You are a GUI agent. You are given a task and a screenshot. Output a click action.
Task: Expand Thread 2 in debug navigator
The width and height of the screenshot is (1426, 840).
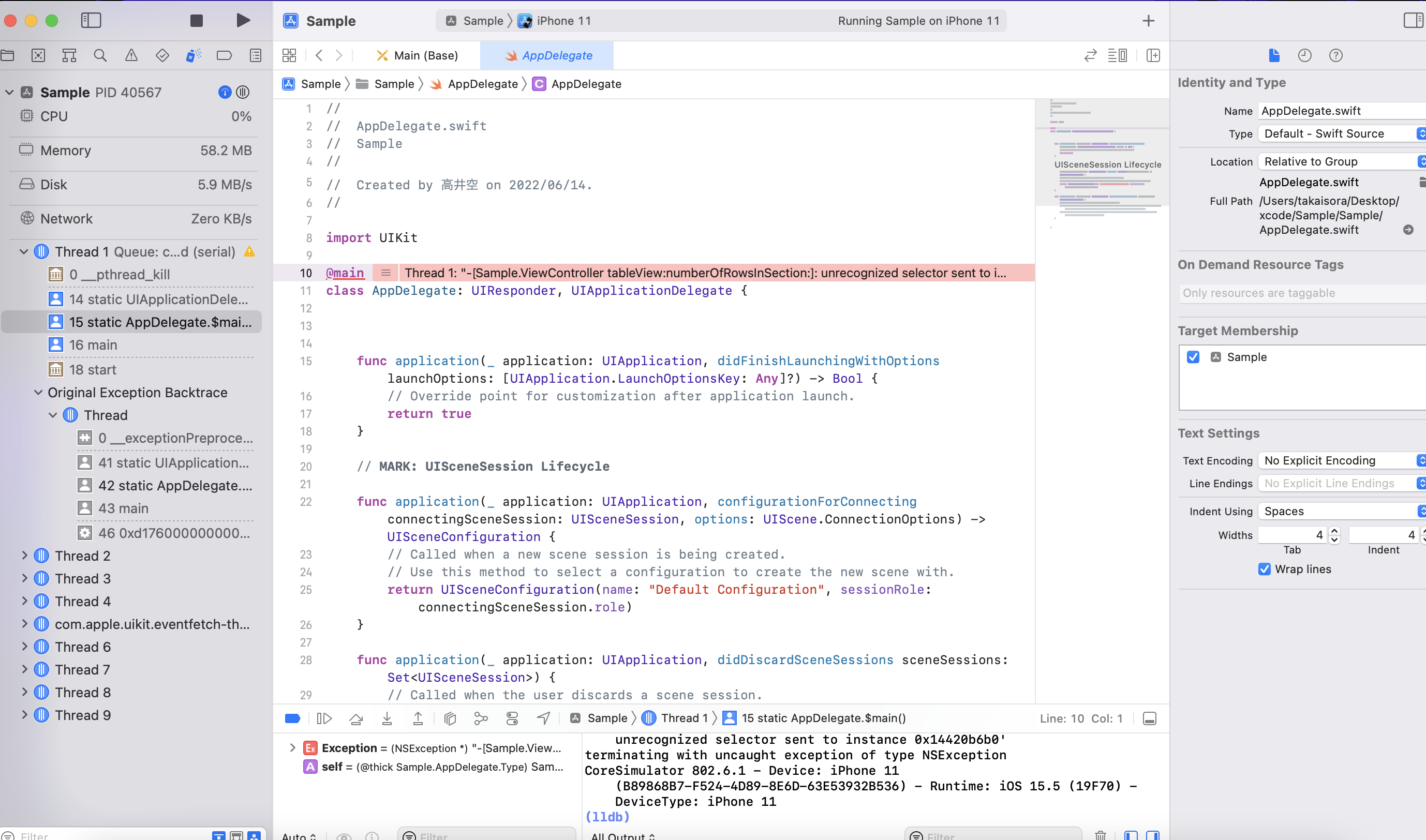[x=24, y=556]
